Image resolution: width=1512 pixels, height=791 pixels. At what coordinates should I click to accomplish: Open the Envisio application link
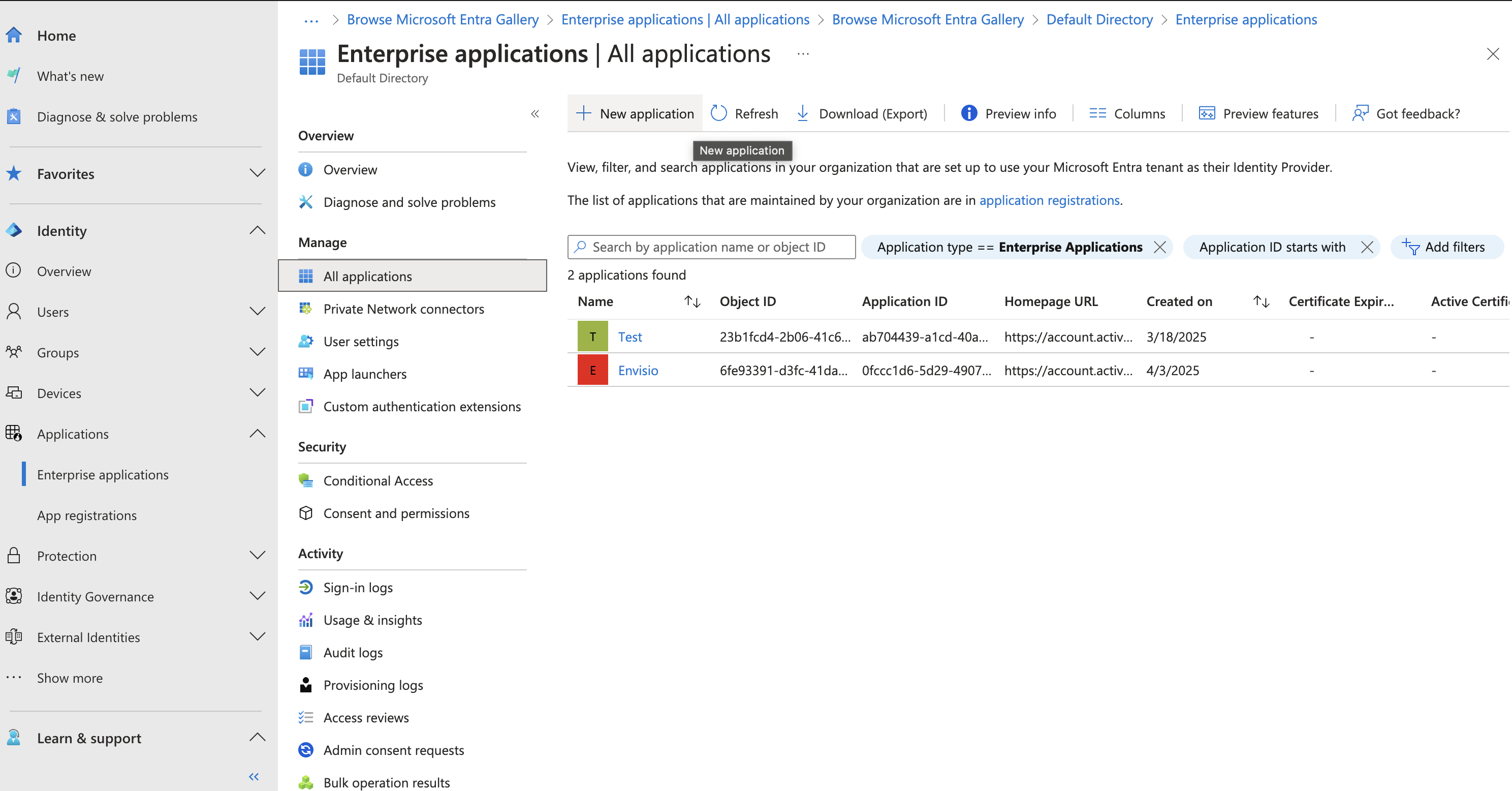click(638, 370)
